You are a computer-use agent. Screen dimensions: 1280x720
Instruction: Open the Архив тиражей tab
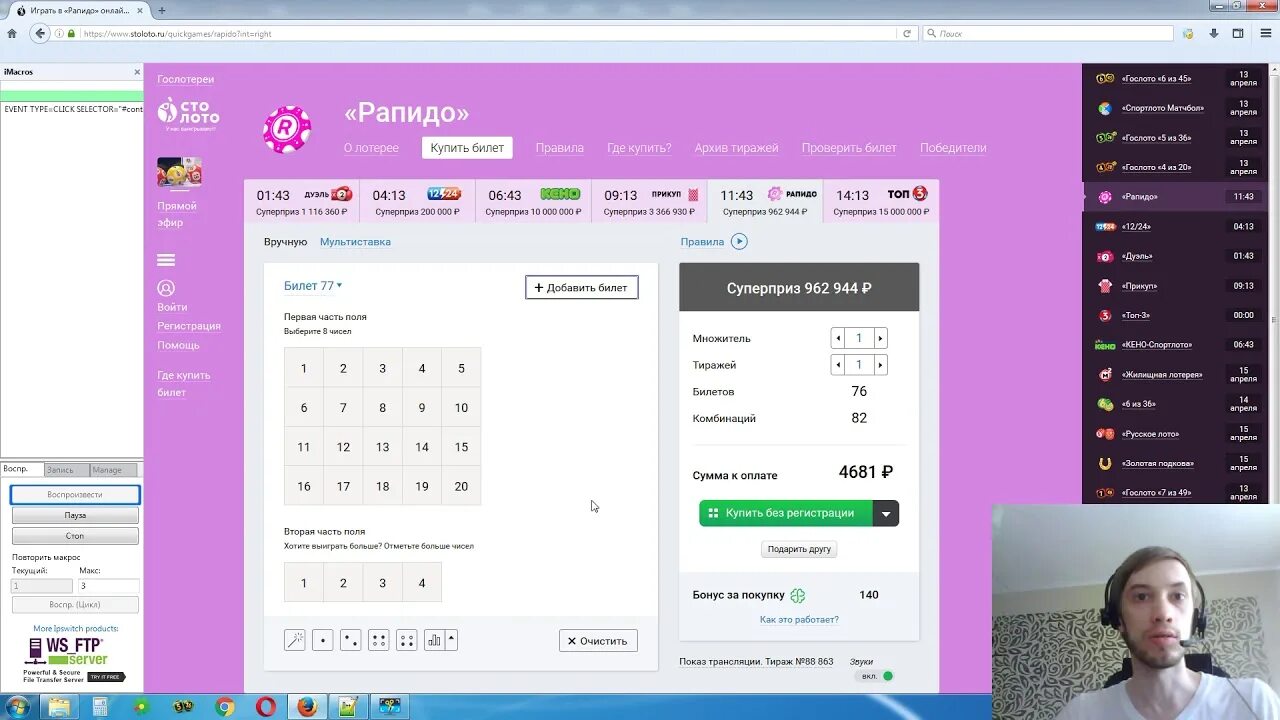[x=736, y=148]
